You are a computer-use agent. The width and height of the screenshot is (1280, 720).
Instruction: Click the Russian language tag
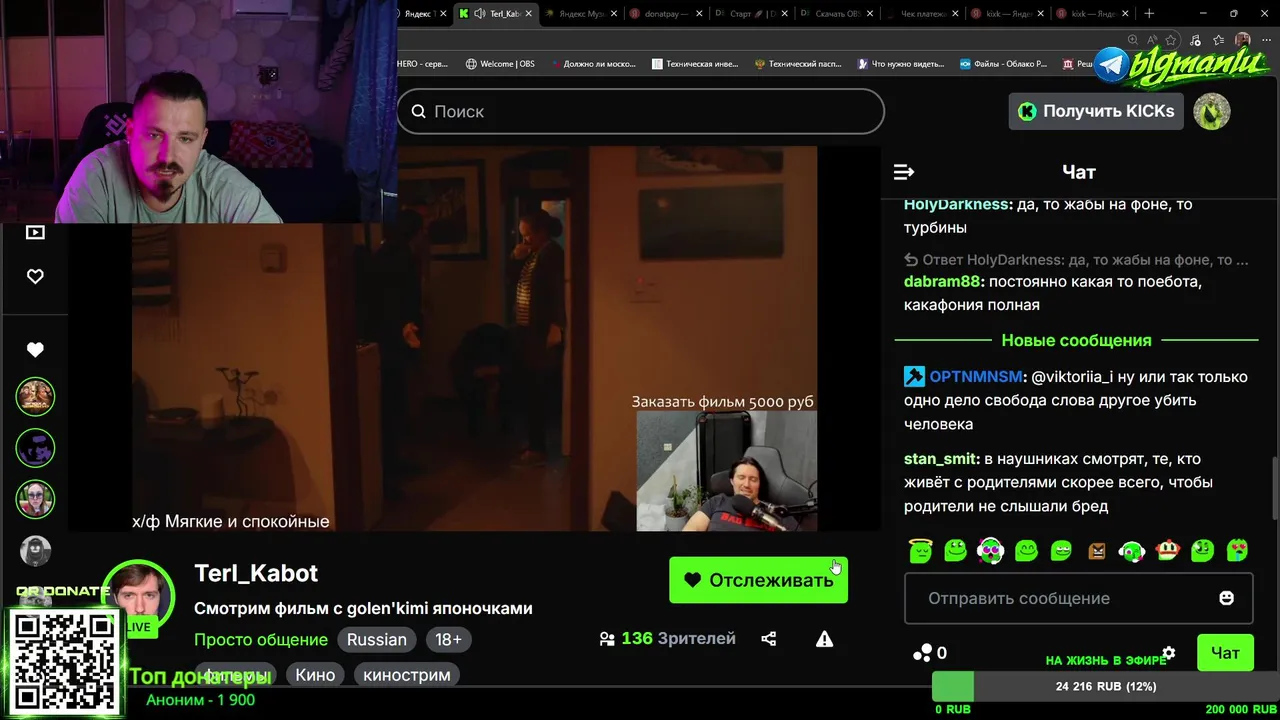point(377,639)
